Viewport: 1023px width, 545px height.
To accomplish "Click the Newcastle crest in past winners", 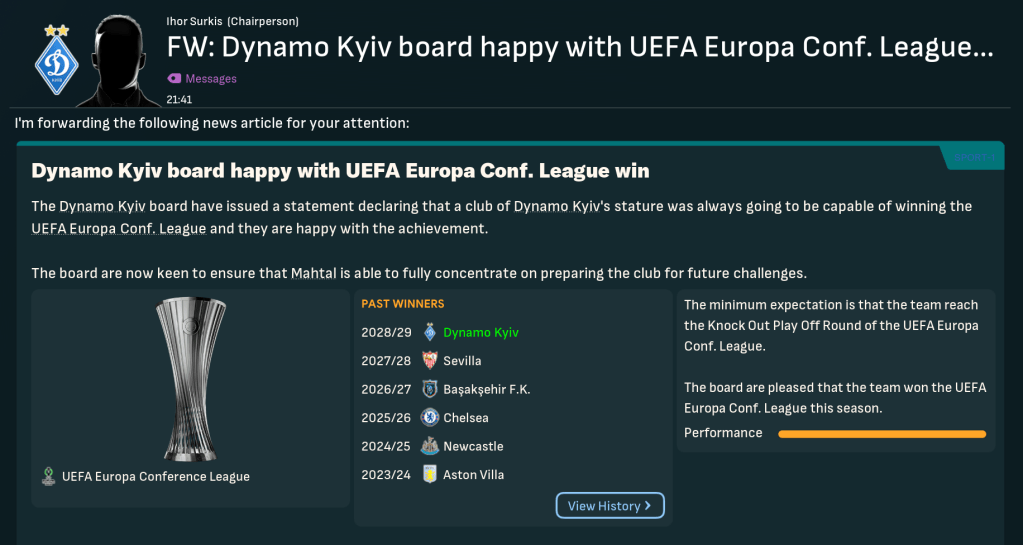I will click(430, 446).
